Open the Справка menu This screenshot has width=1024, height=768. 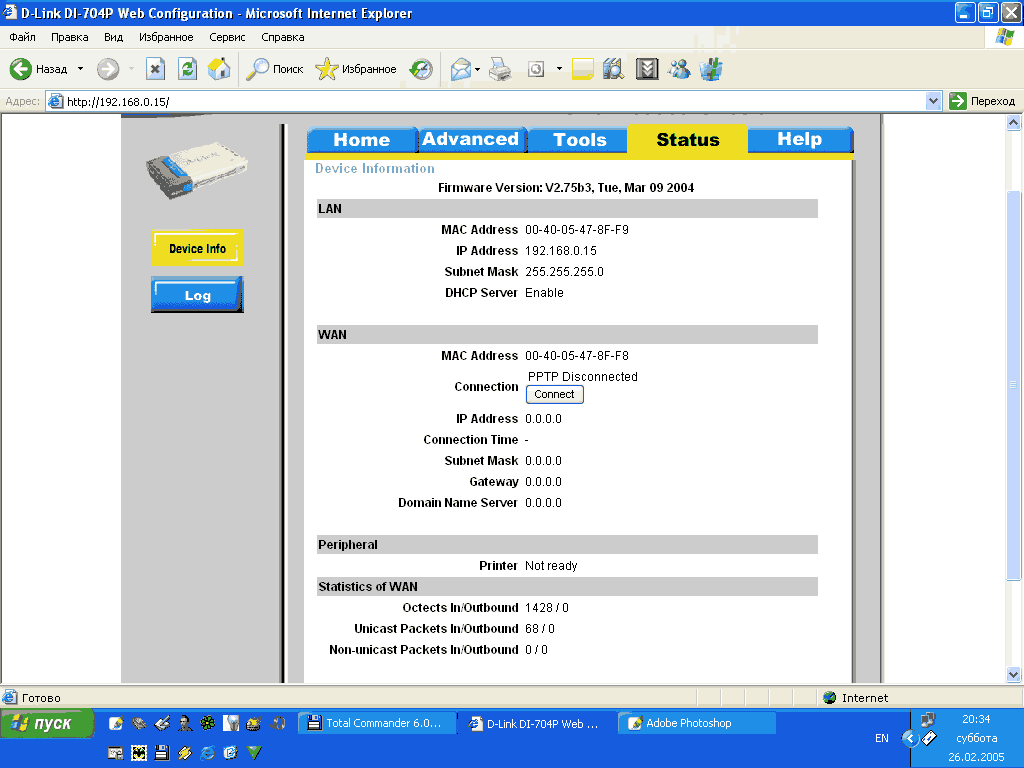tap(283, 37)
